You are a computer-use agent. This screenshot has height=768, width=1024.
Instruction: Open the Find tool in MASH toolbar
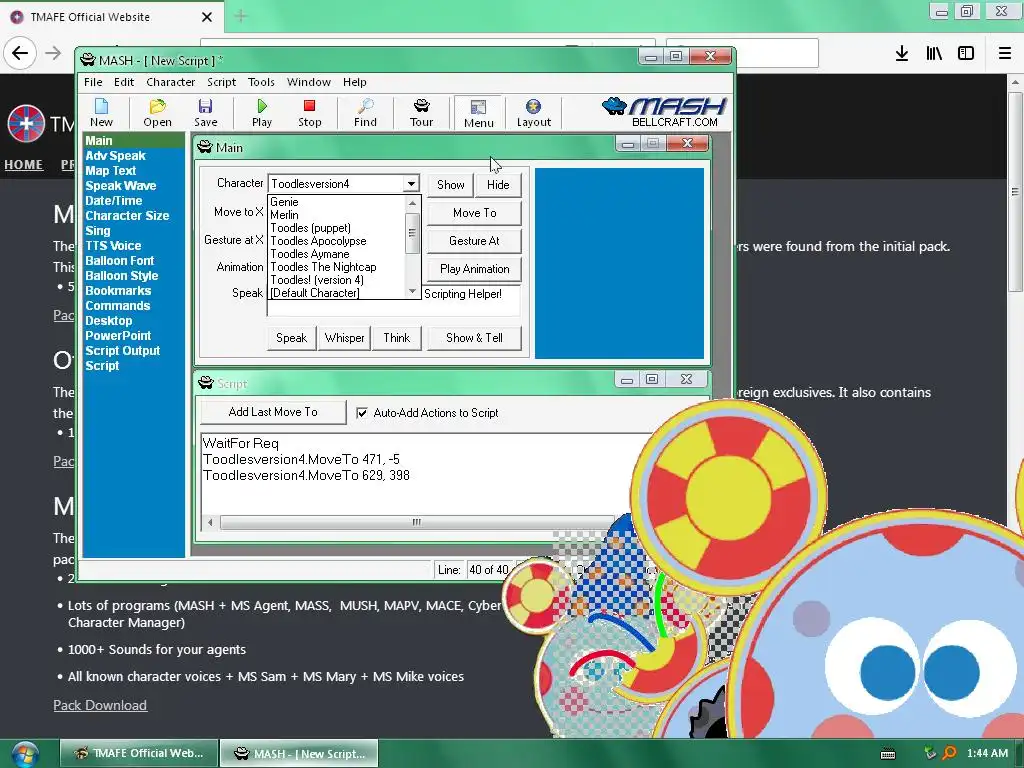click(365, 112)
